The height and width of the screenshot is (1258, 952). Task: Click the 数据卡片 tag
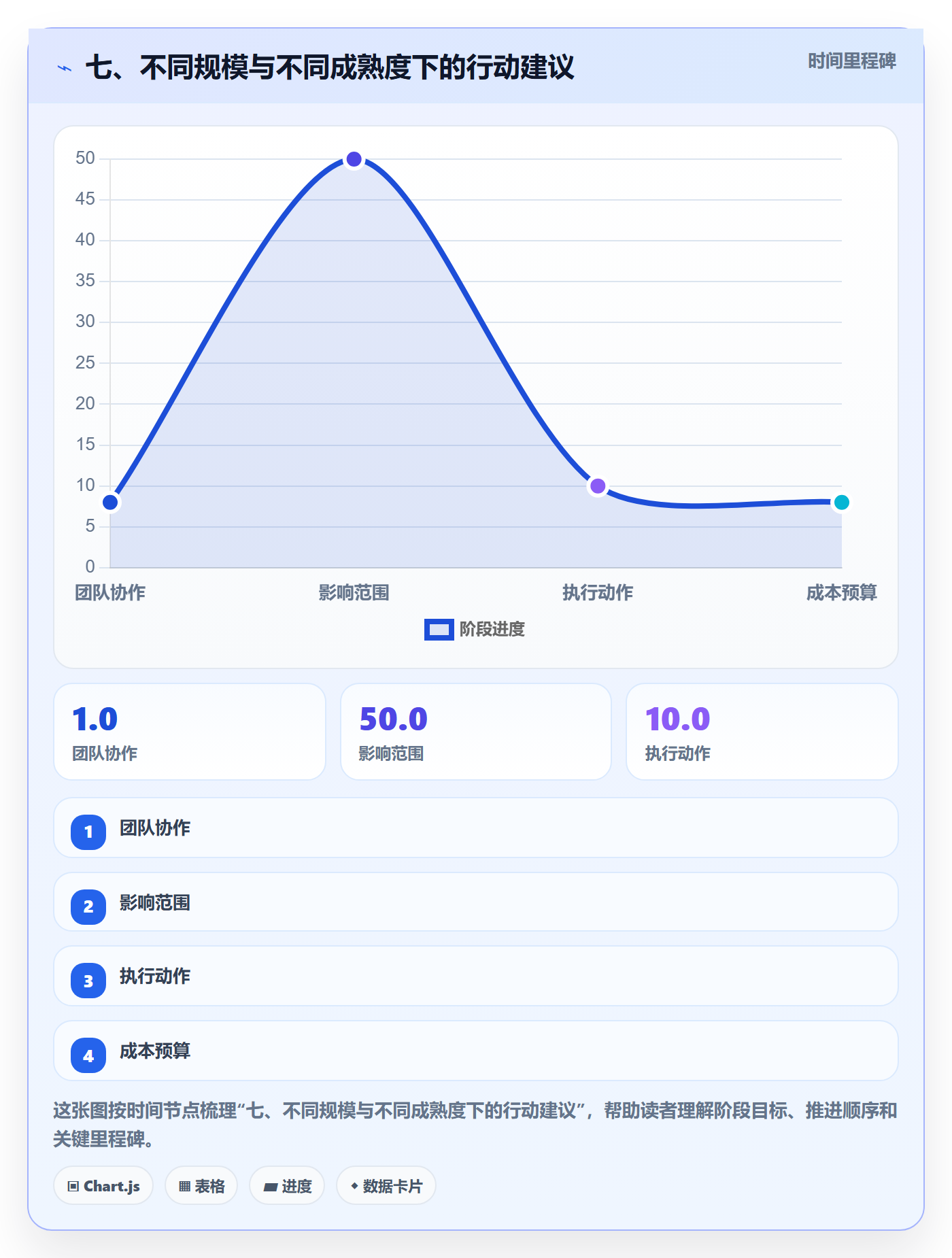coord(386,1186)
